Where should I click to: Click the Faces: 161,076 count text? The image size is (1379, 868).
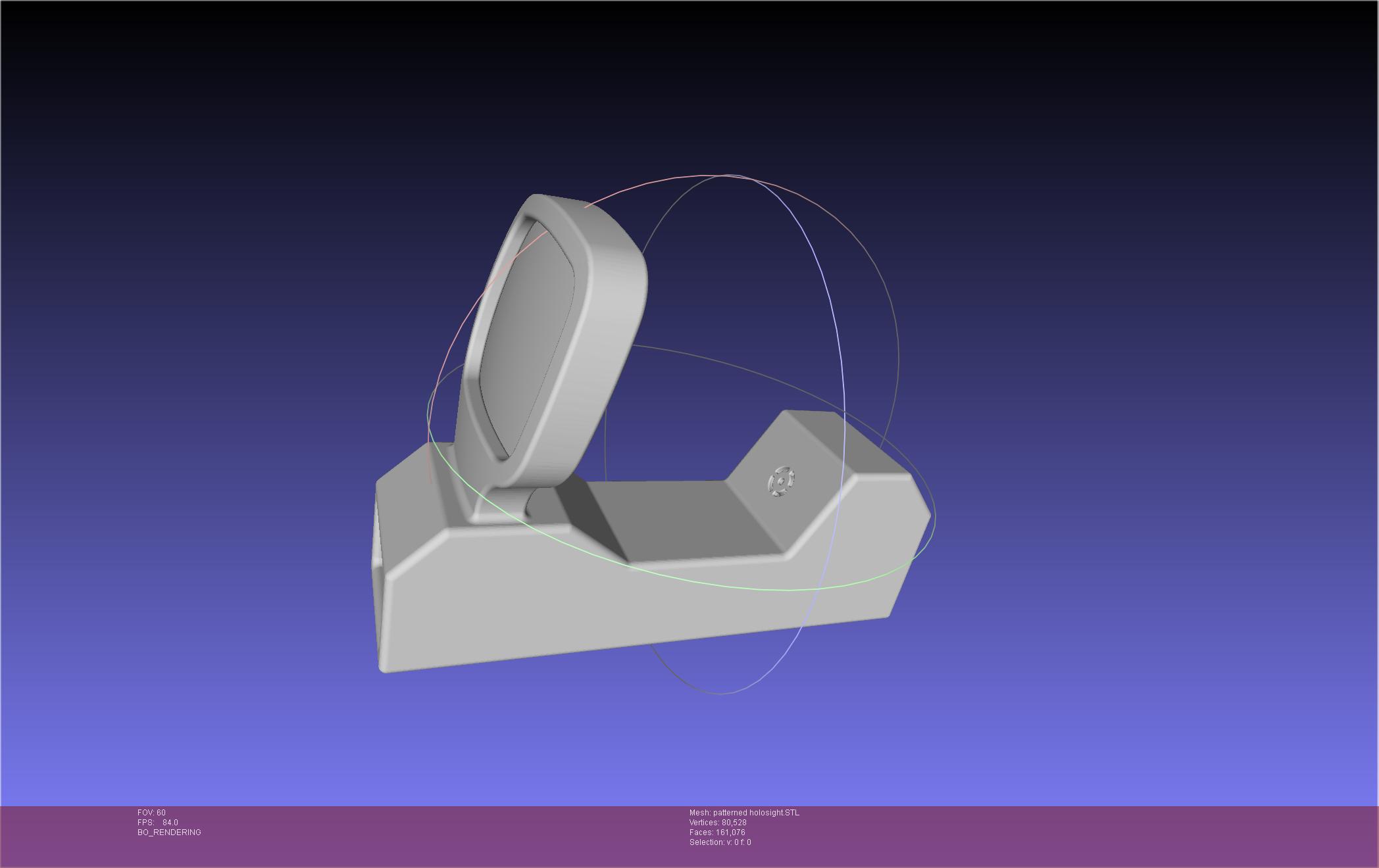(716, 832)
